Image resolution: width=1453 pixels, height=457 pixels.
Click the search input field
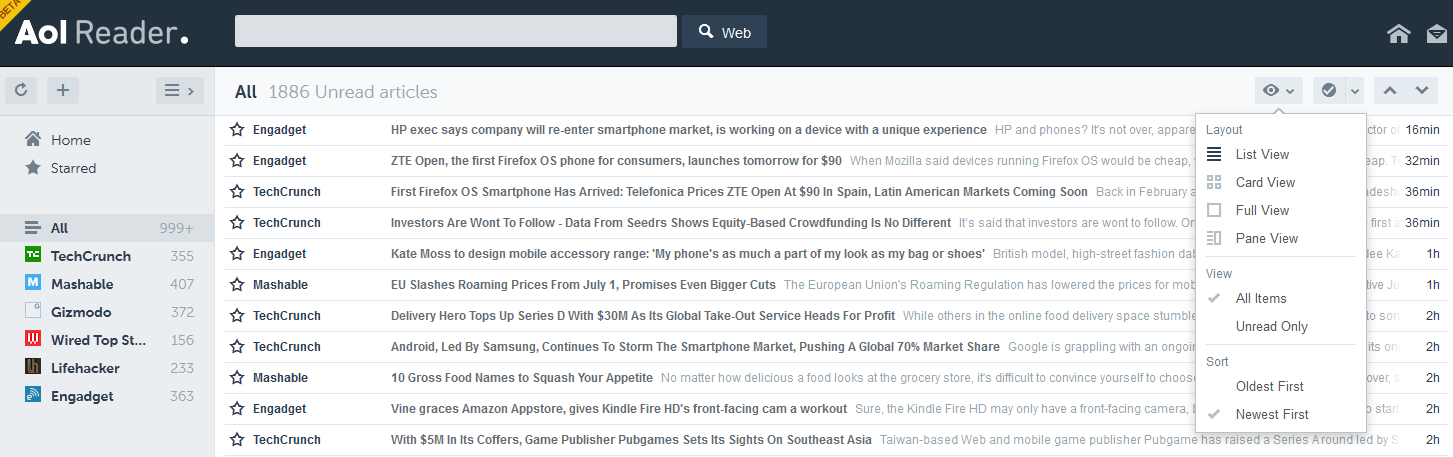pos(455,31)
